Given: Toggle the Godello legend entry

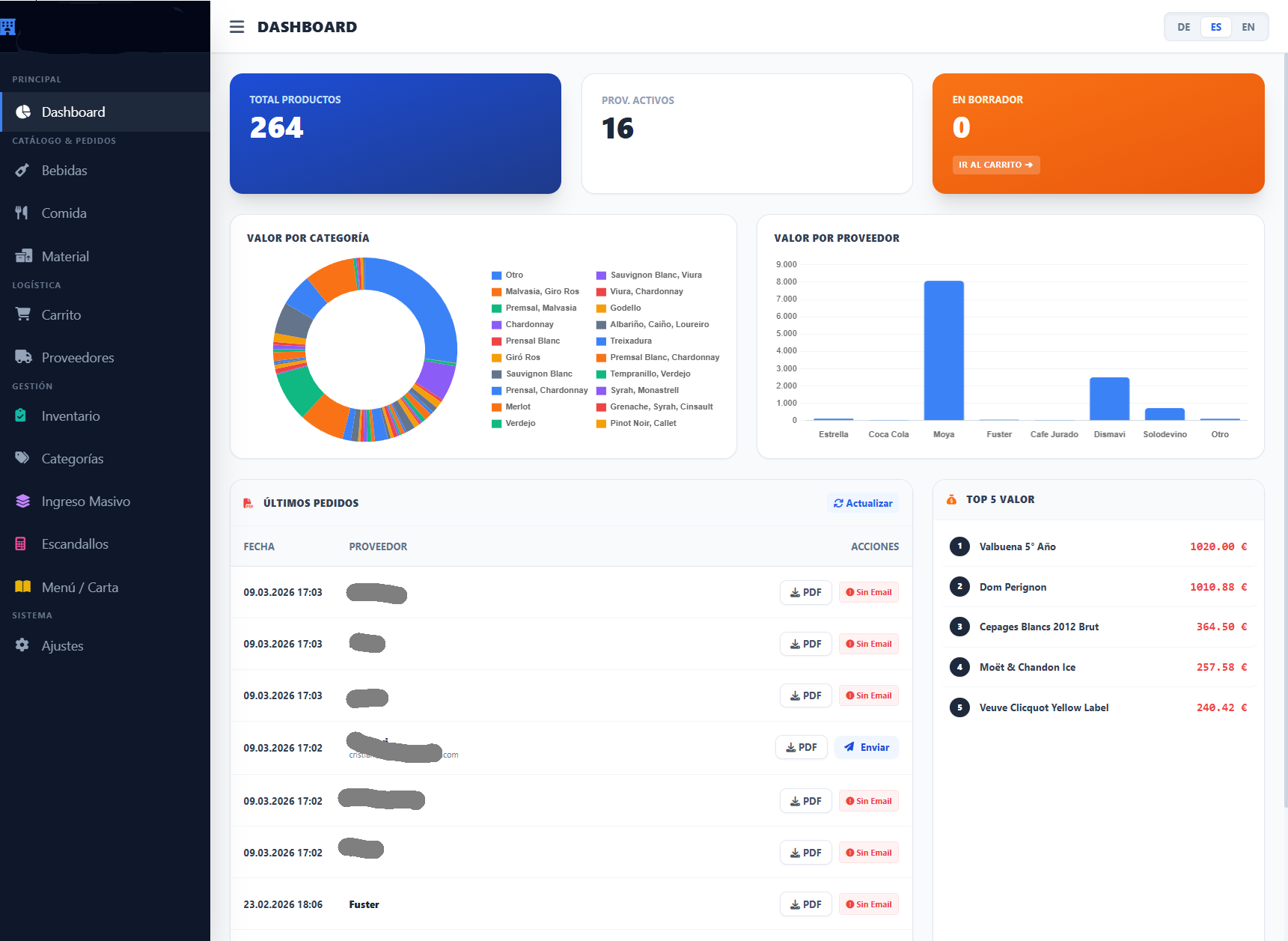Looking at the screenshot, I should click(624, 308).
